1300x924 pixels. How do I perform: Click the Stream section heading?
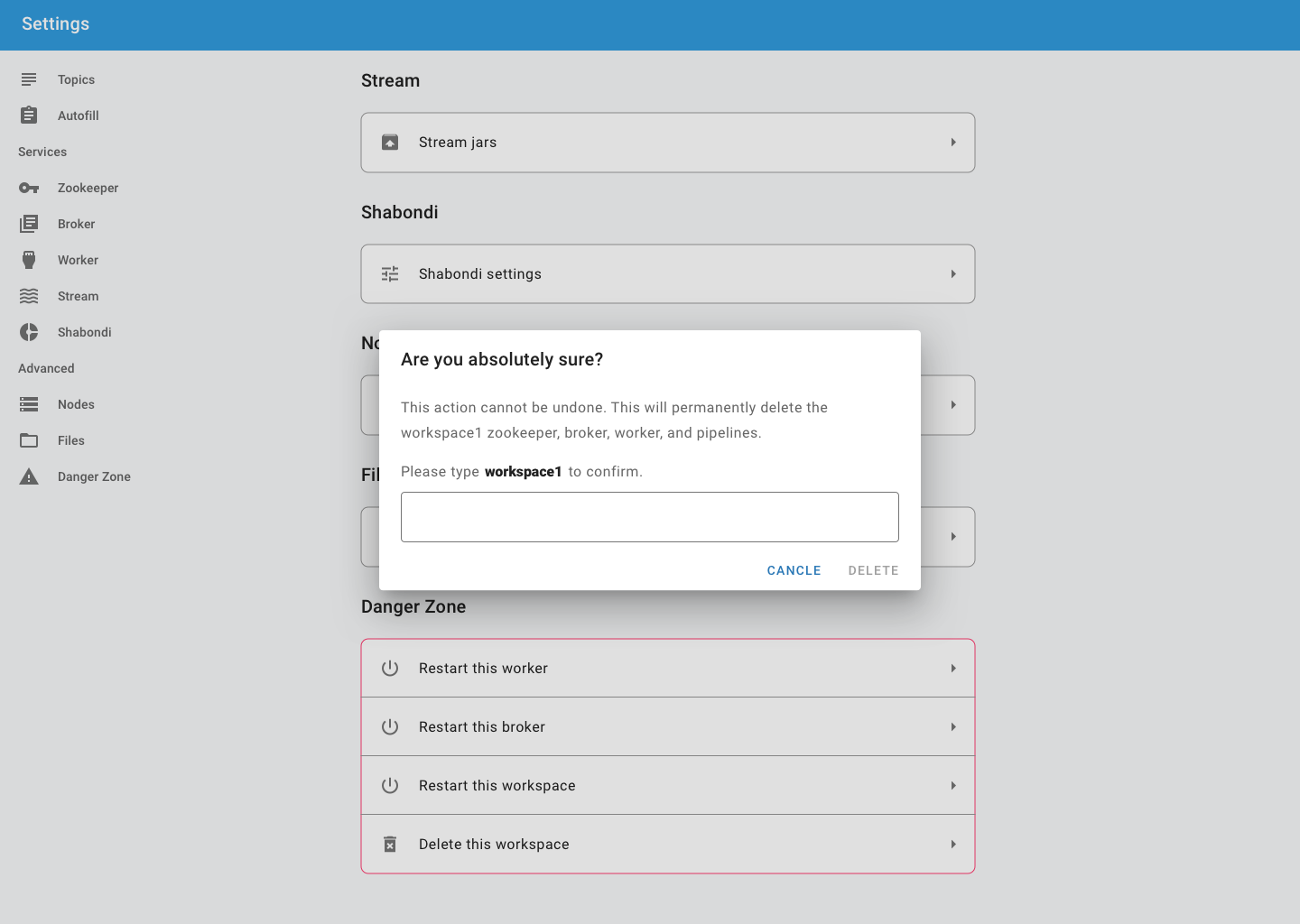tap(390, 80)
